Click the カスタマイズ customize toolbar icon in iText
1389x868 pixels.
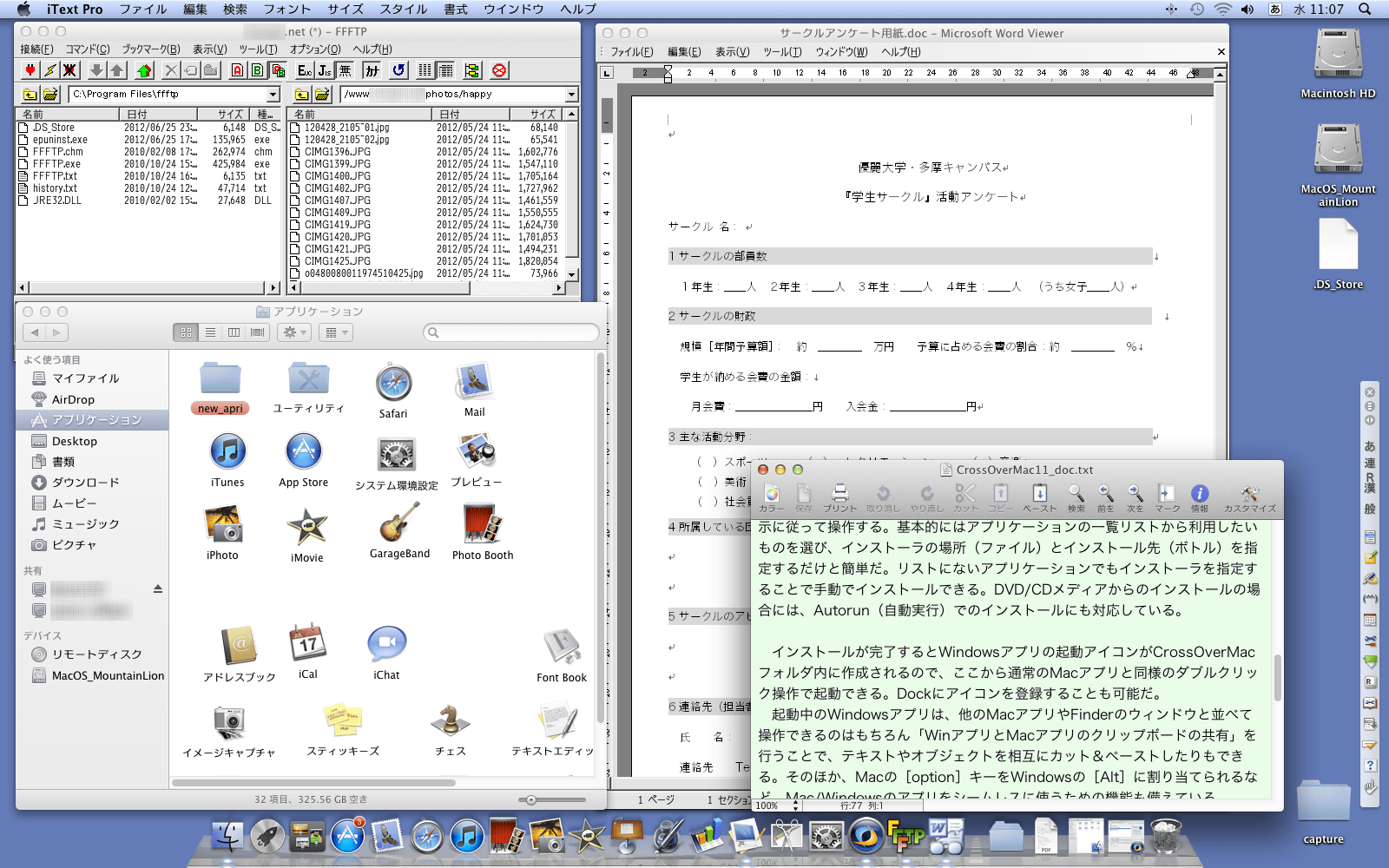click(x=1249, y=497)
